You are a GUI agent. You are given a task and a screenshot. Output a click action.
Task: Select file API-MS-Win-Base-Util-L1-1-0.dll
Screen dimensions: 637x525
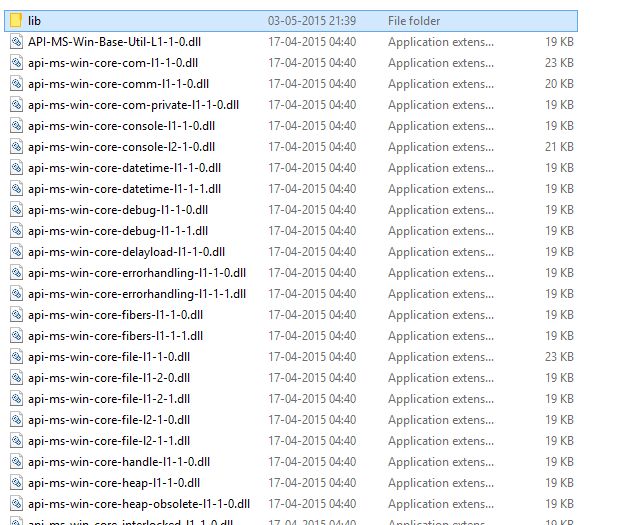tap(115, 42)
